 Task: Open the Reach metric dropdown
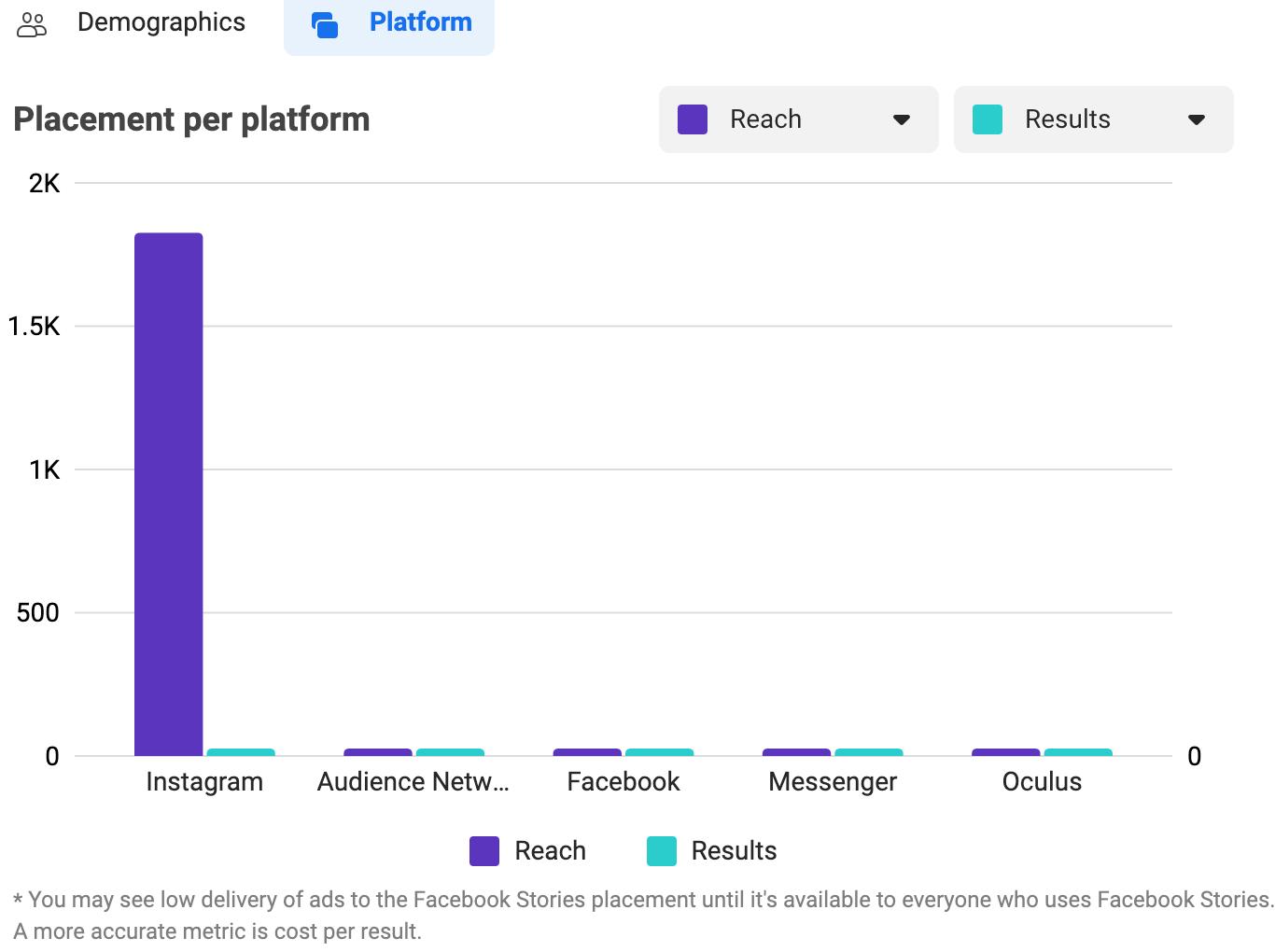pyautogui.click(x=798, y=119)
